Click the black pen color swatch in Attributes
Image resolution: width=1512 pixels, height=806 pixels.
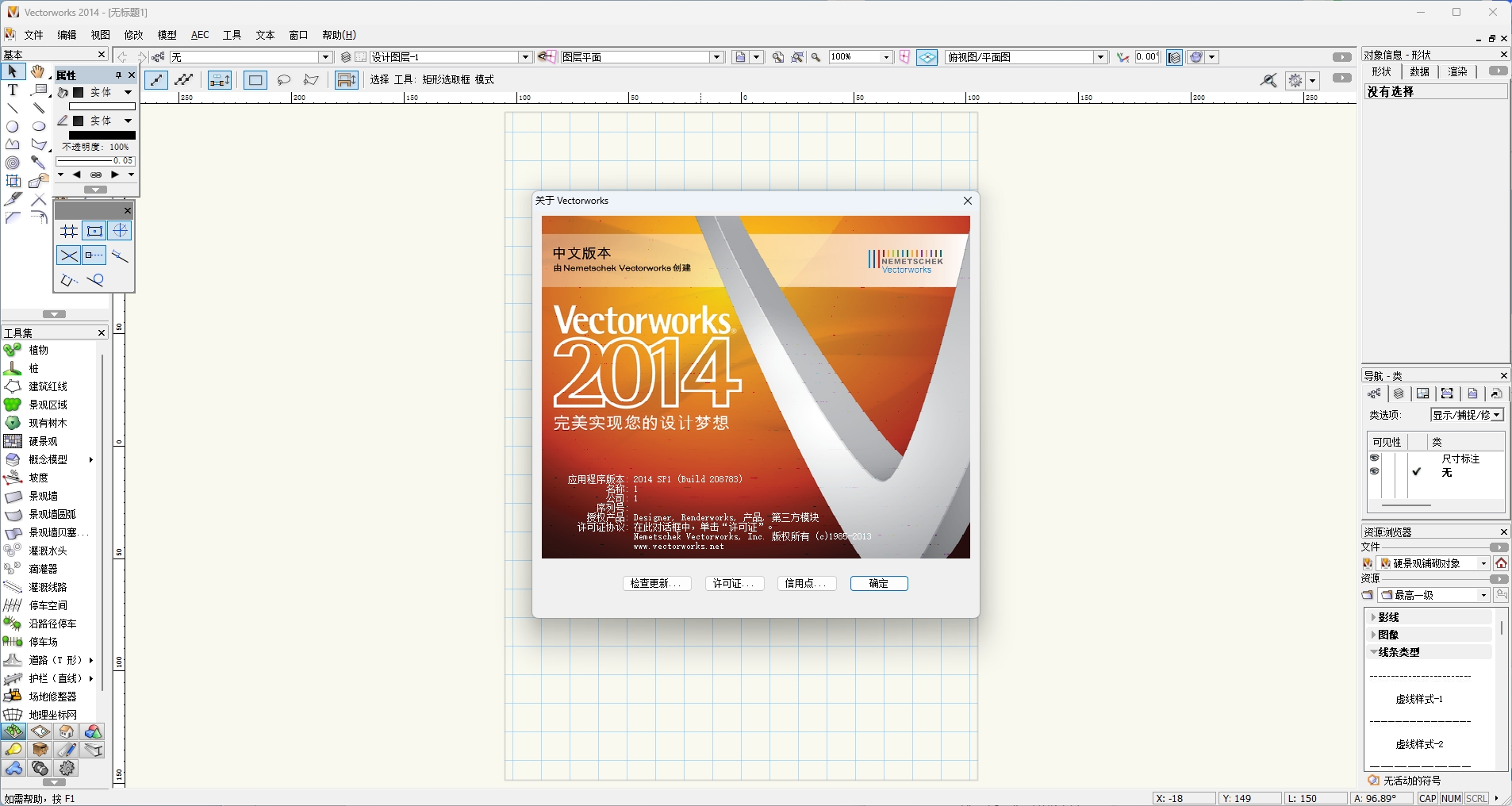[77, 121]
